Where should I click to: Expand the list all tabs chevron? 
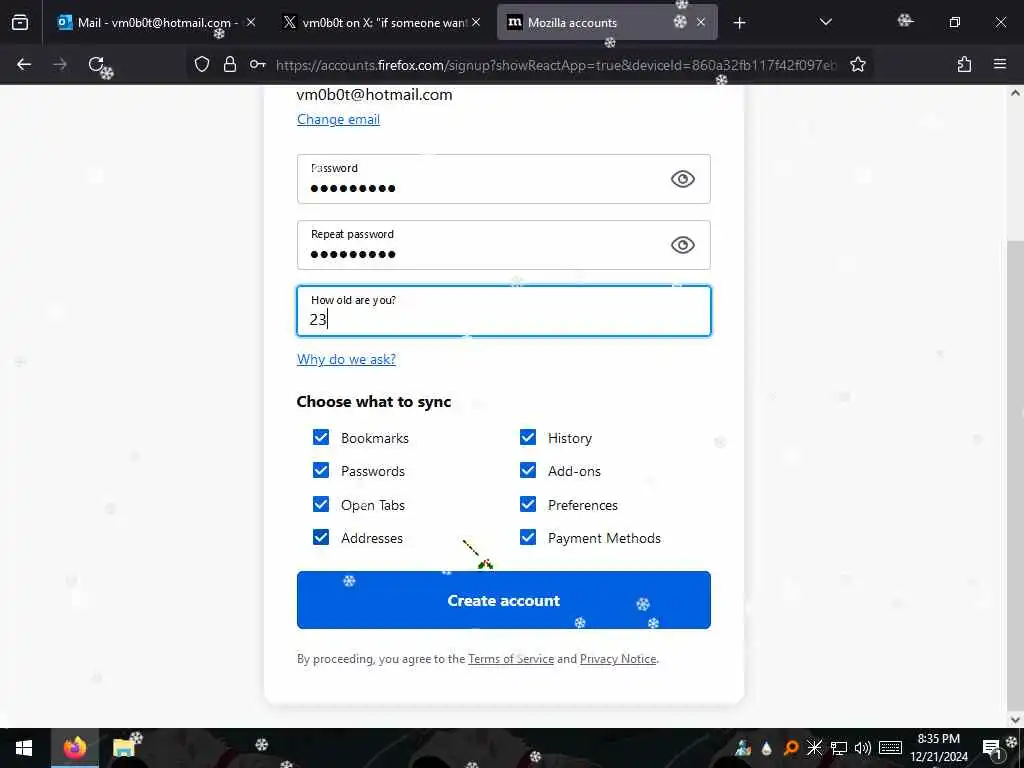click(825, 22)
